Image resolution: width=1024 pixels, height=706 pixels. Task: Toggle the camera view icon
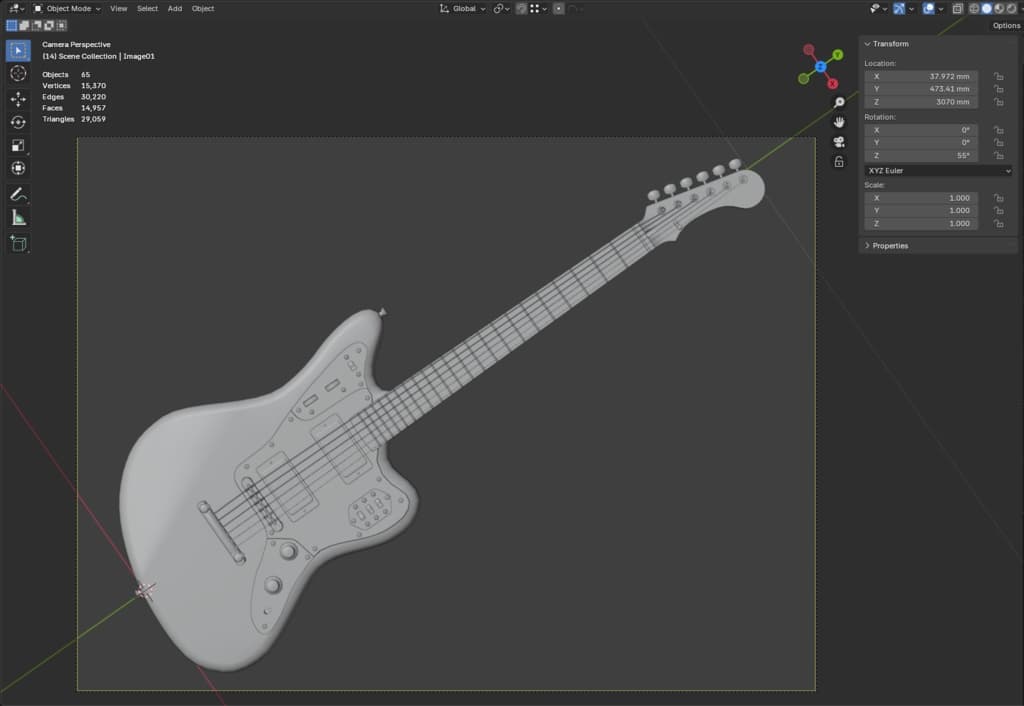pos(839,142)
